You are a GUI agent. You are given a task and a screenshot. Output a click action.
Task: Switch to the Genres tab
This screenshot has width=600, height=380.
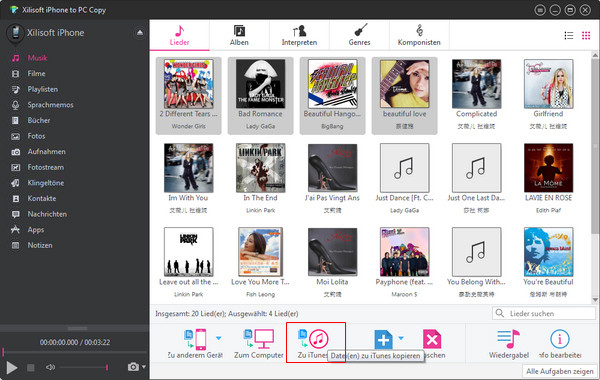(359, 35)
